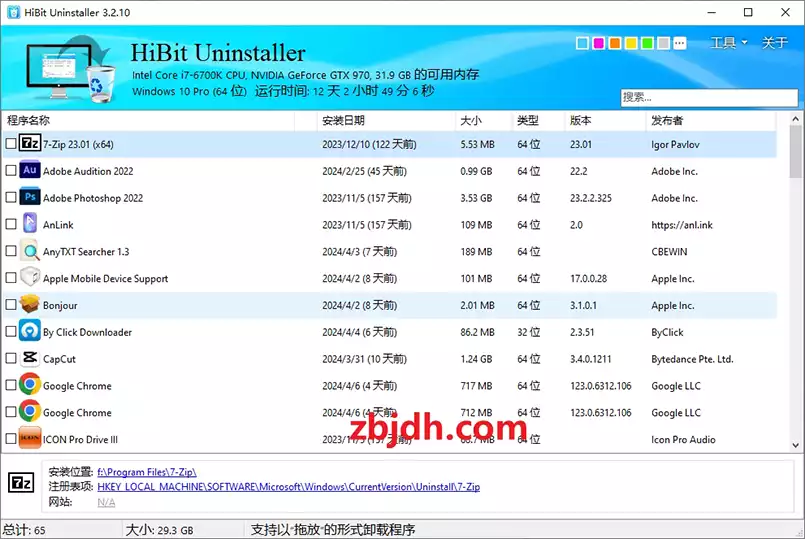The image size is (805, 539).
Task: Click the Adobe Photoshop icon
Action: point(30,197)
